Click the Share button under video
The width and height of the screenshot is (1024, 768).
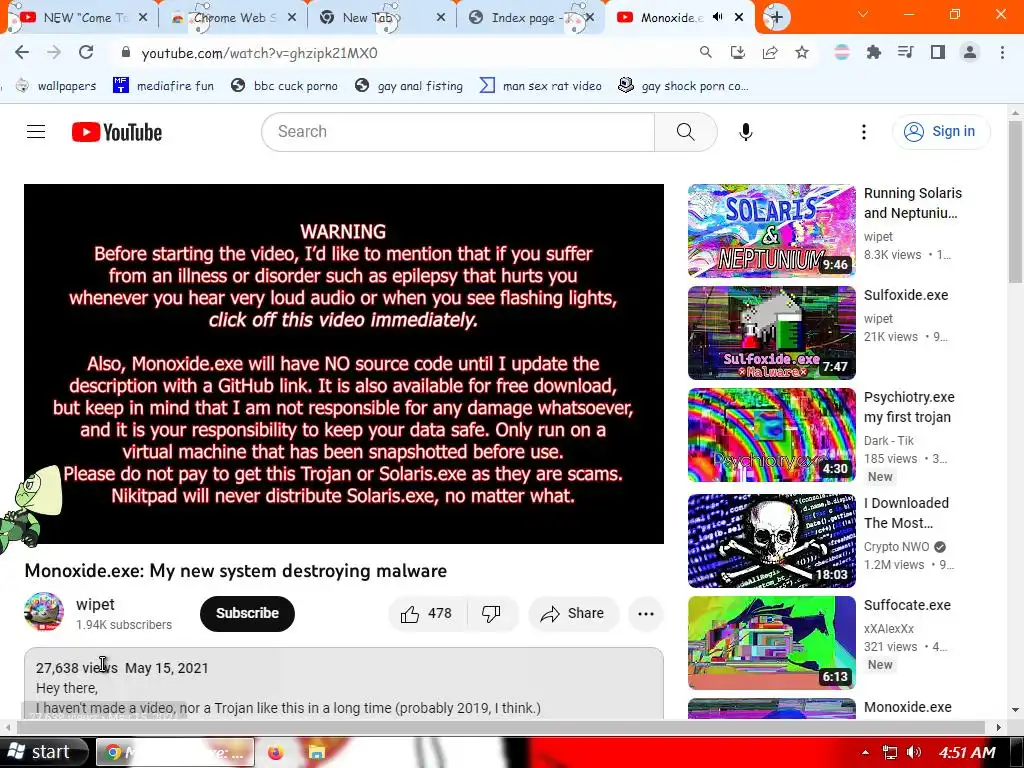tap(573, 614)
